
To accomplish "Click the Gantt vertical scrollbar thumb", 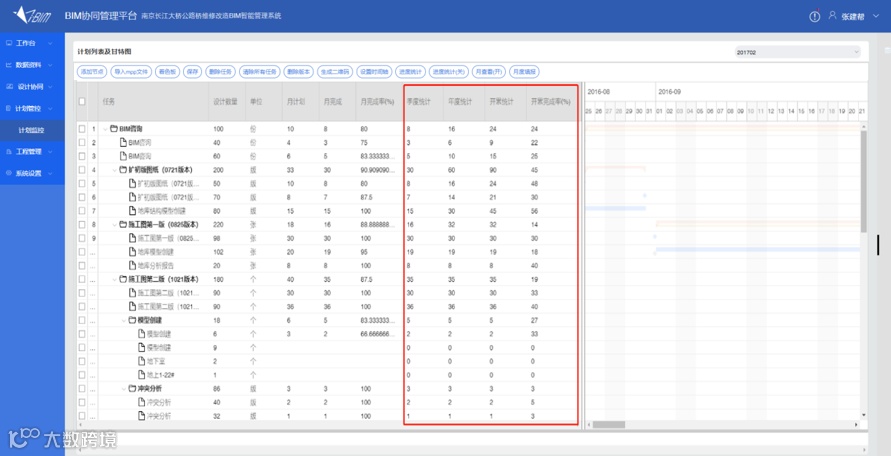I will click(864, 182).
